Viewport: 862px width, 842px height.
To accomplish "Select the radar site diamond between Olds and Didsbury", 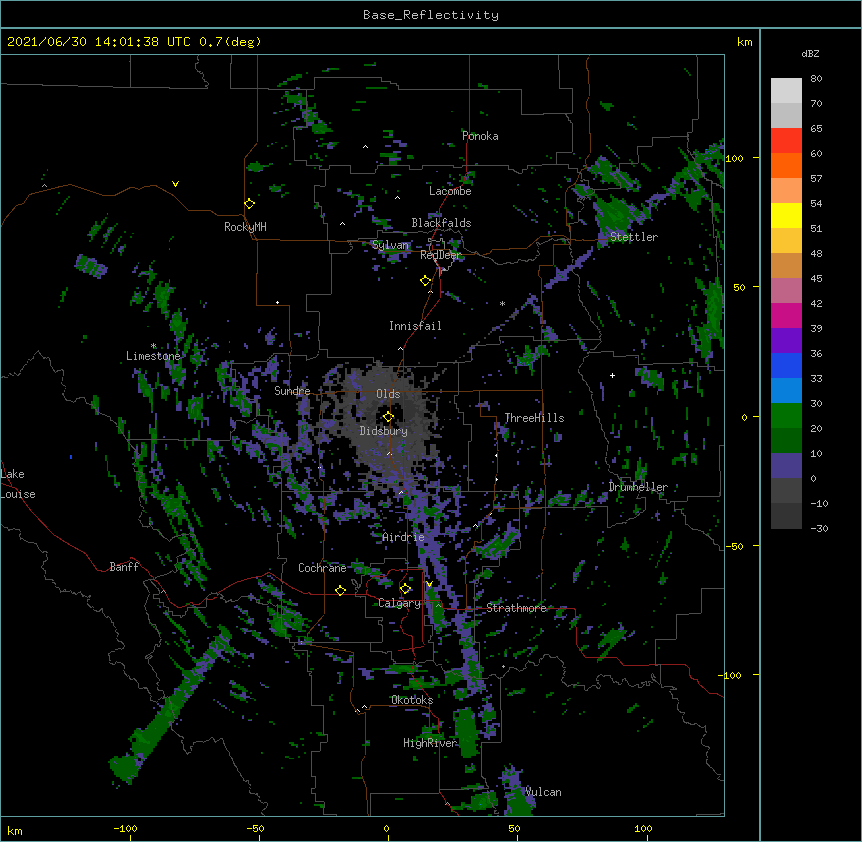I will click(388, 416).
